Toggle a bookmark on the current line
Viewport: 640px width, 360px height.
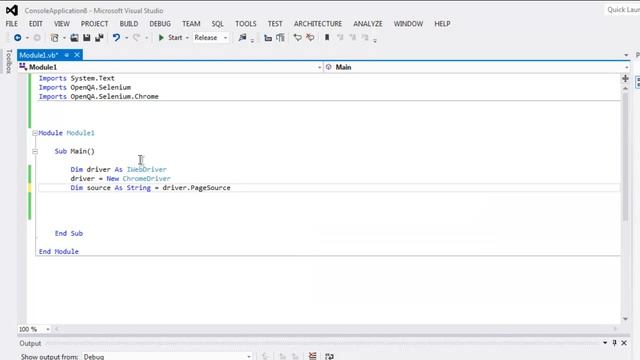point(327,38)
